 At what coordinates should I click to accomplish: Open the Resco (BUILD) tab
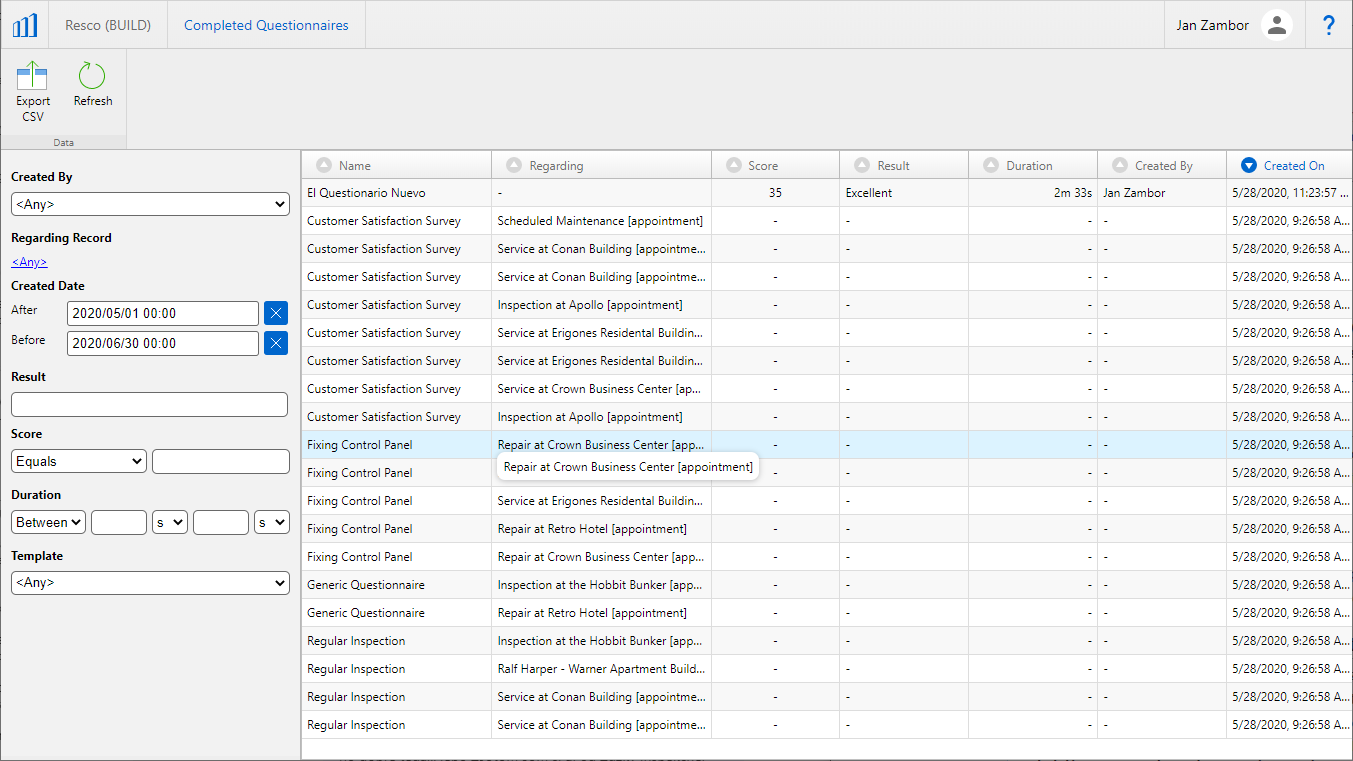tap(108, 25)
